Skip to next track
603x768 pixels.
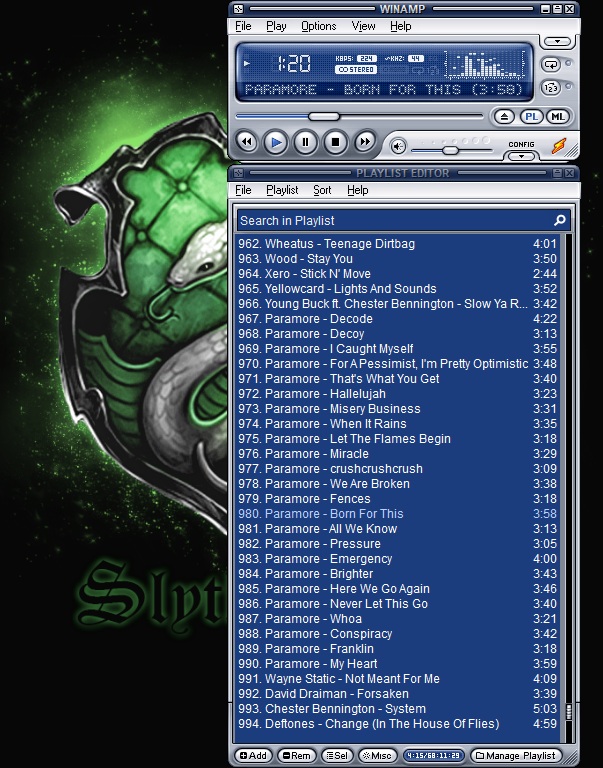pyautogui.click(x=365, y=142)
